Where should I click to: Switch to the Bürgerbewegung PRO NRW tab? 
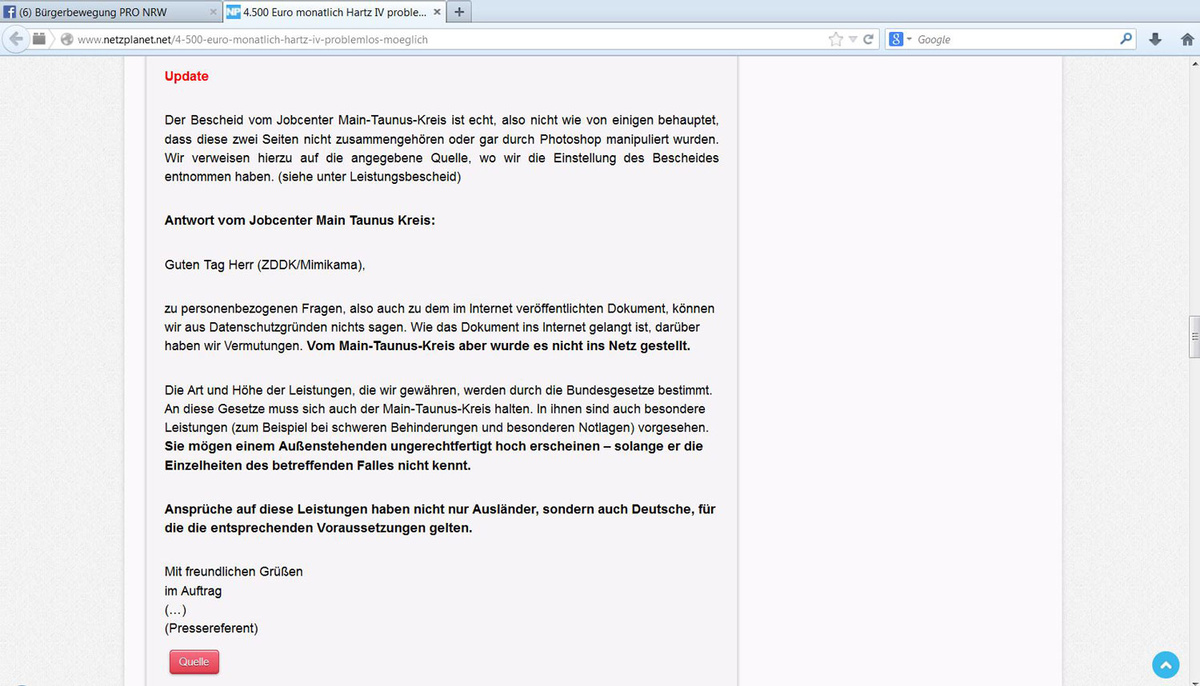[x=100, y=12]
